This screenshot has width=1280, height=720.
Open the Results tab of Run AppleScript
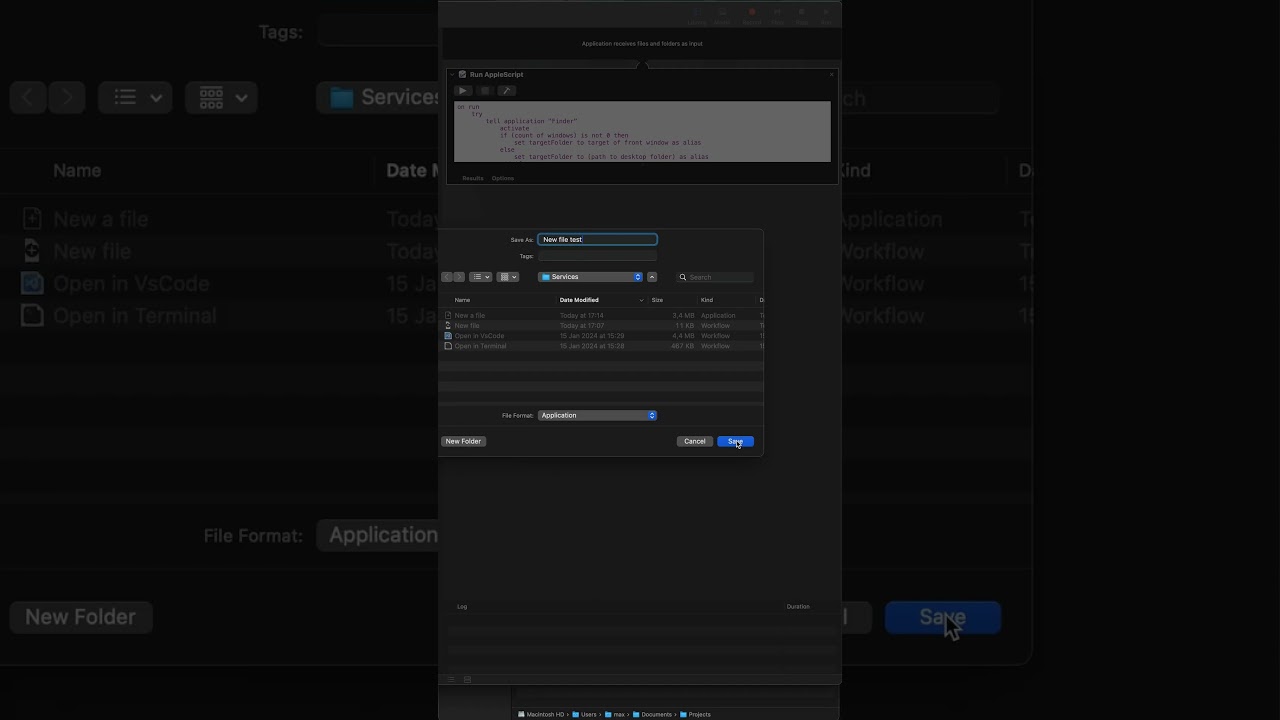click(473, 178)
